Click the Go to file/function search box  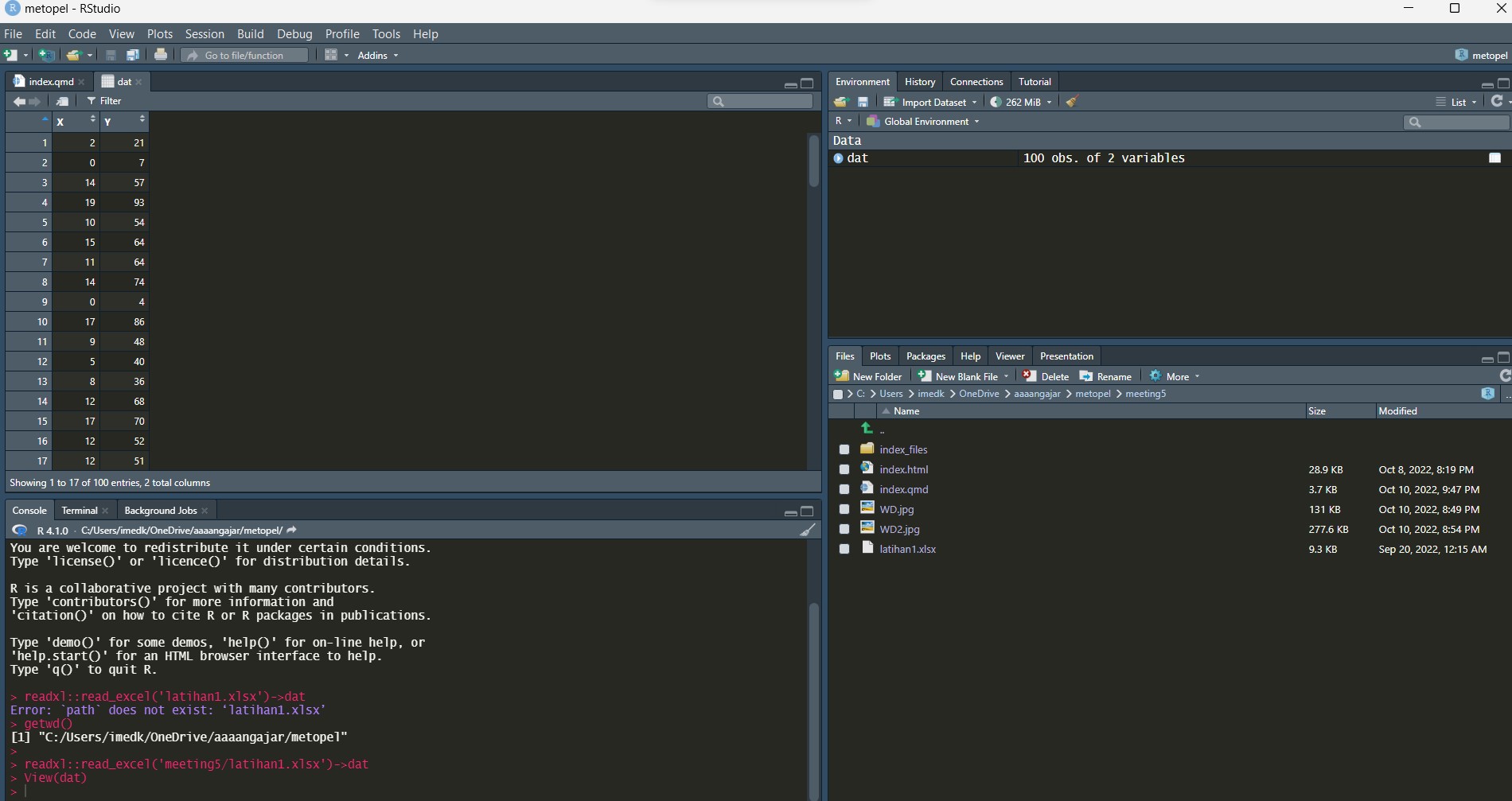244,55
